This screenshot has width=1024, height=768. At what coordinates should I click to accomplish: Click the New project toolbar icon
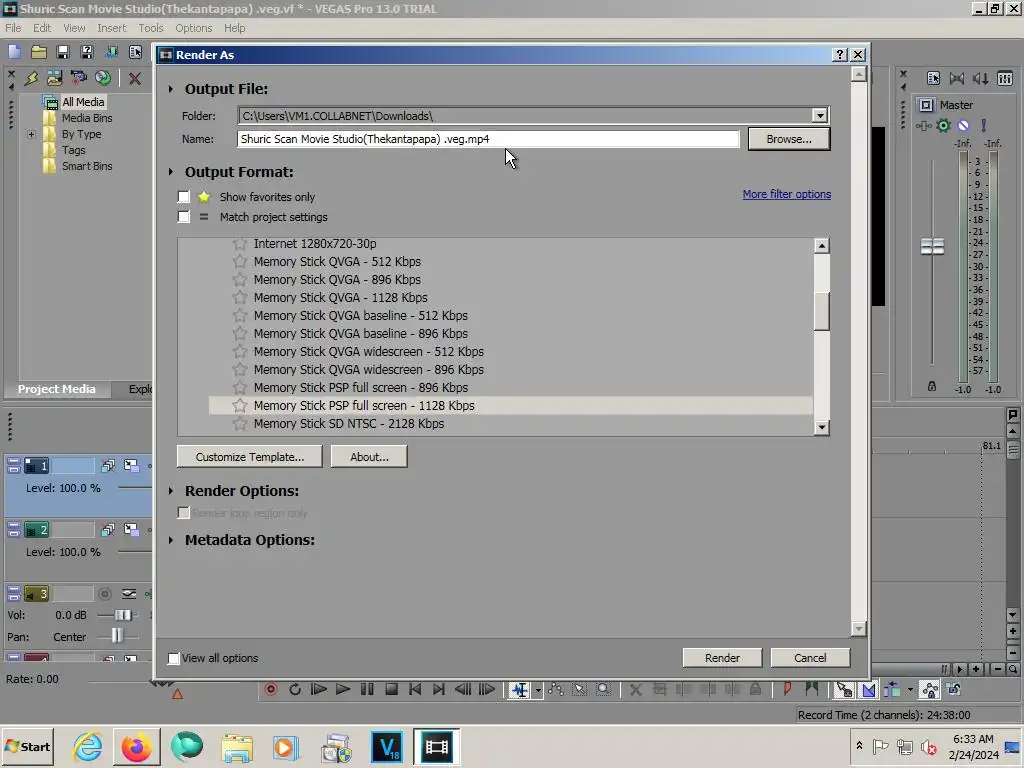click(x=15, y=52)
